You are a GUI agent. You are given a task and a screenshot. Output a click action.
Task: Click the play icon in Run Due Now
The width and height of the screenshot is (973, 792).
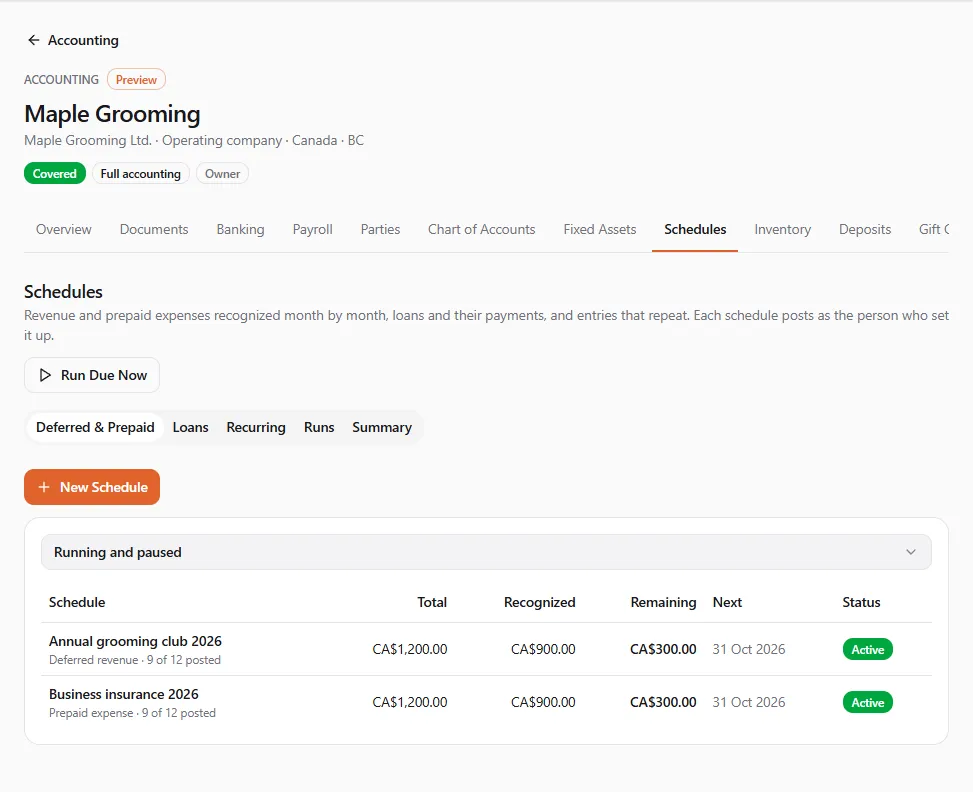point(45,376)
